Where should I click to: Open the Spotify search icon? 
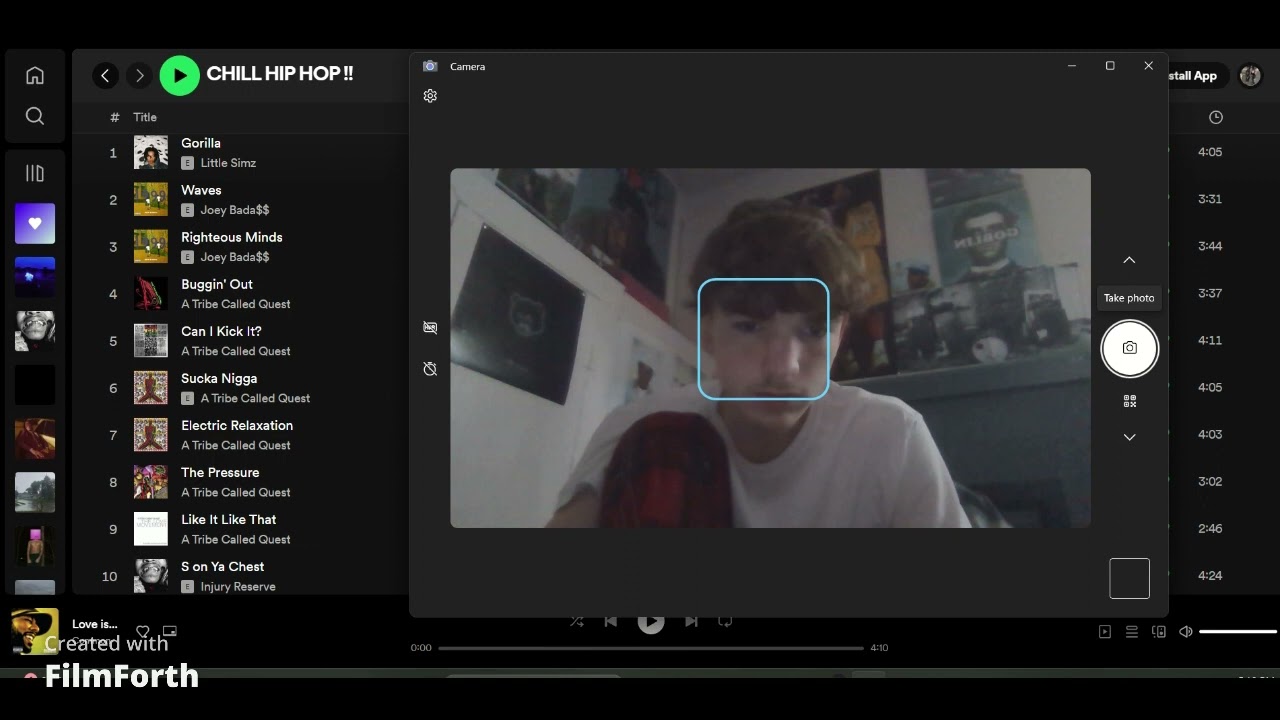point(35,116)
